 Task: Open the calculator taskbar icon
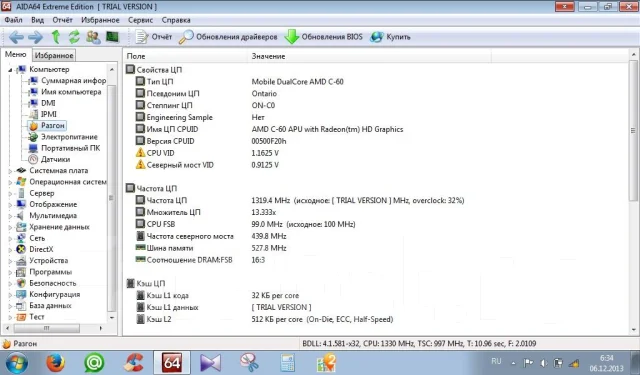point(287,363)
